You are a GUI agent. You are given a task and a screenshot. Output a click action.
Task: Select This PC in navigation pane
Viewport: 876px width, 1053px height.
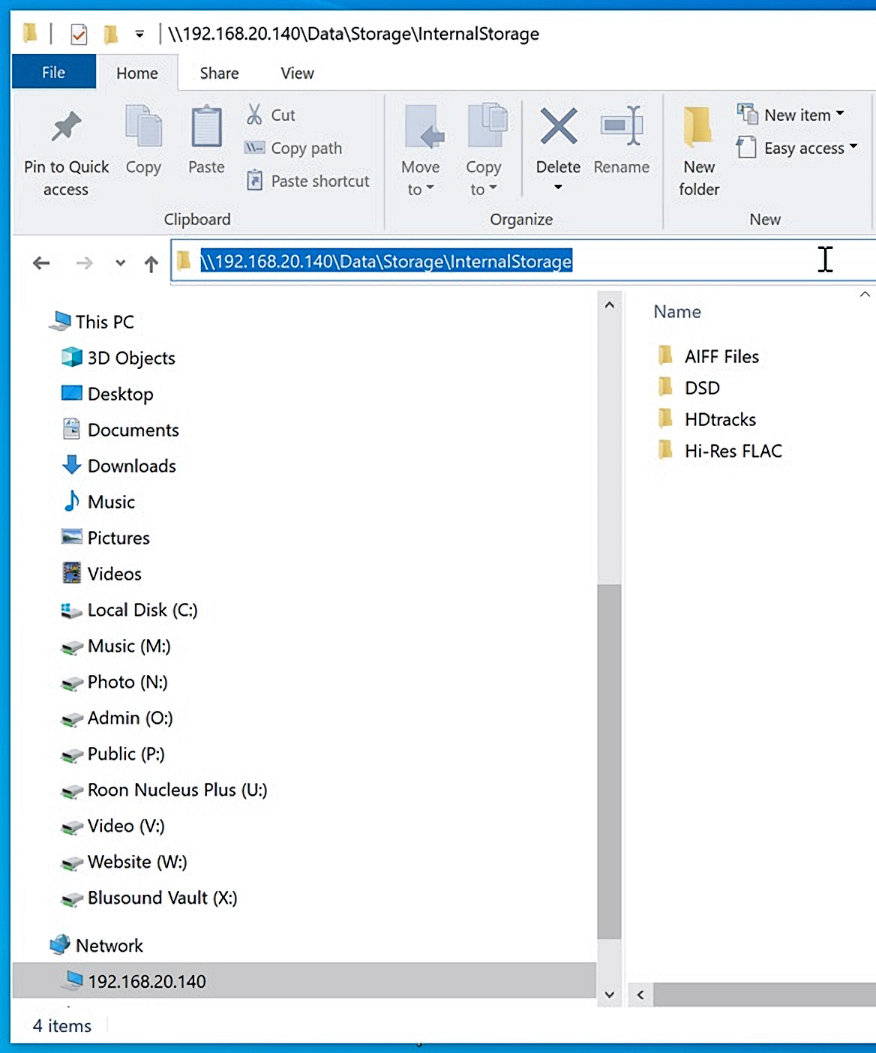click(x=91, y=322)
